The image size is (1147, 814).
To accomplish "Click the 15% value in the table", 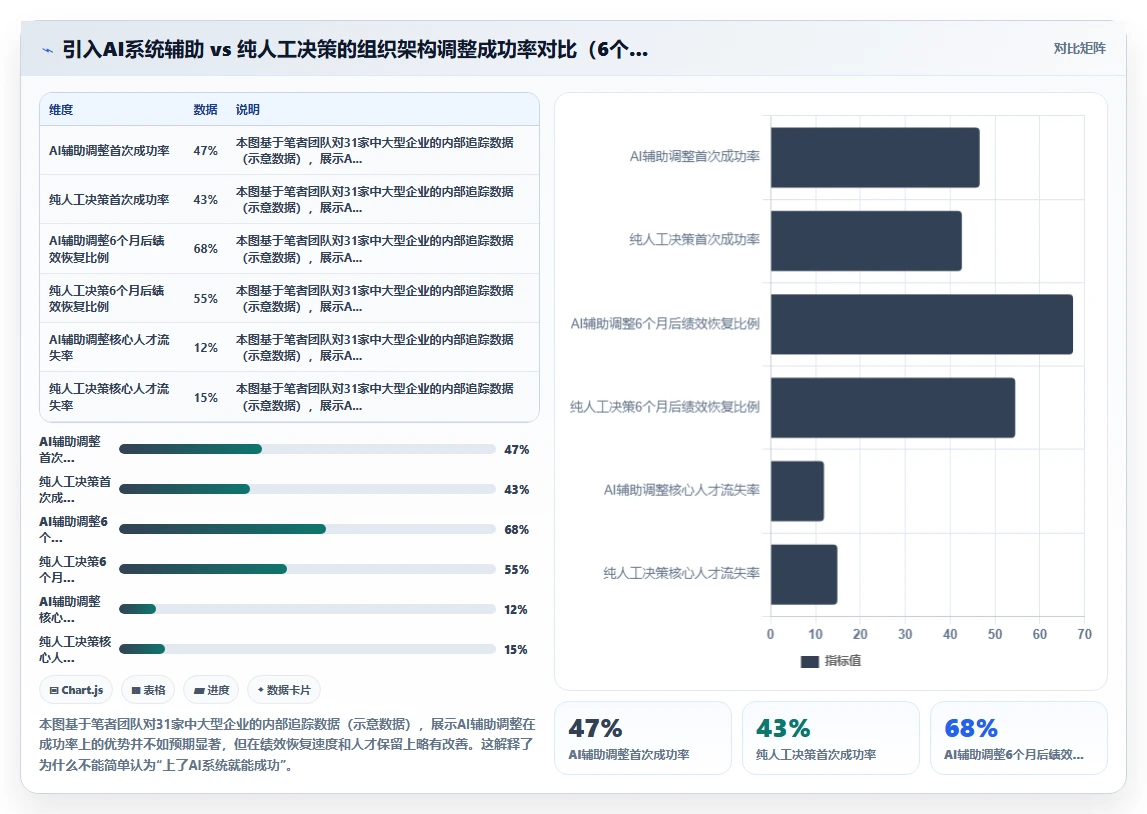I will [206, 397].
